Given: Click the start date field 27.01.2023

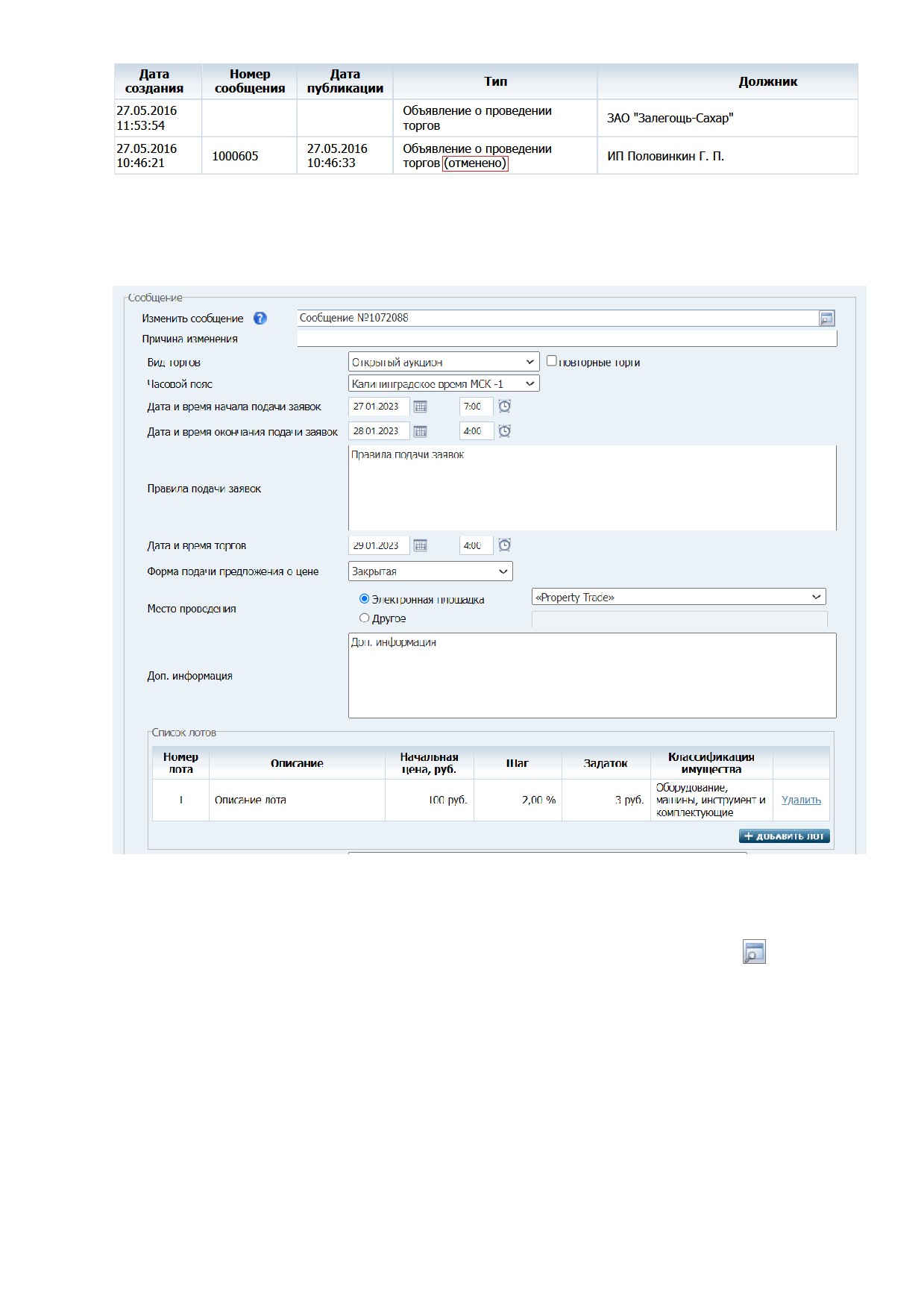Looking at the screenshot, I should (379, 407).
